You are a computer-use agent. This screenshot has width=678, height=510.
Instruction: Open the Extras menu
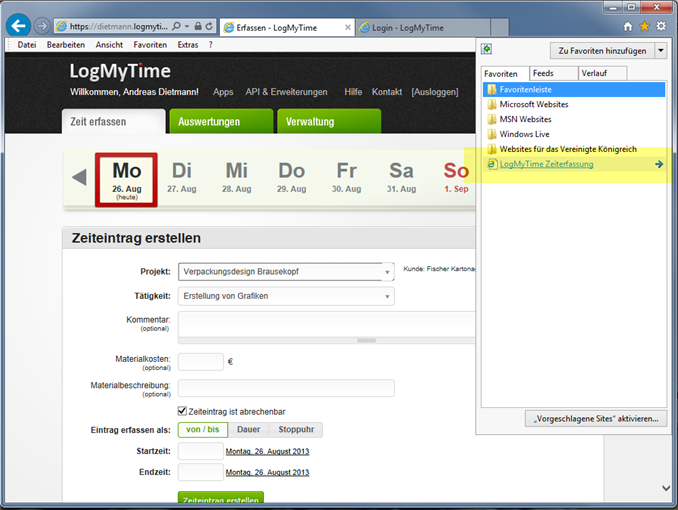click(188, 45)
